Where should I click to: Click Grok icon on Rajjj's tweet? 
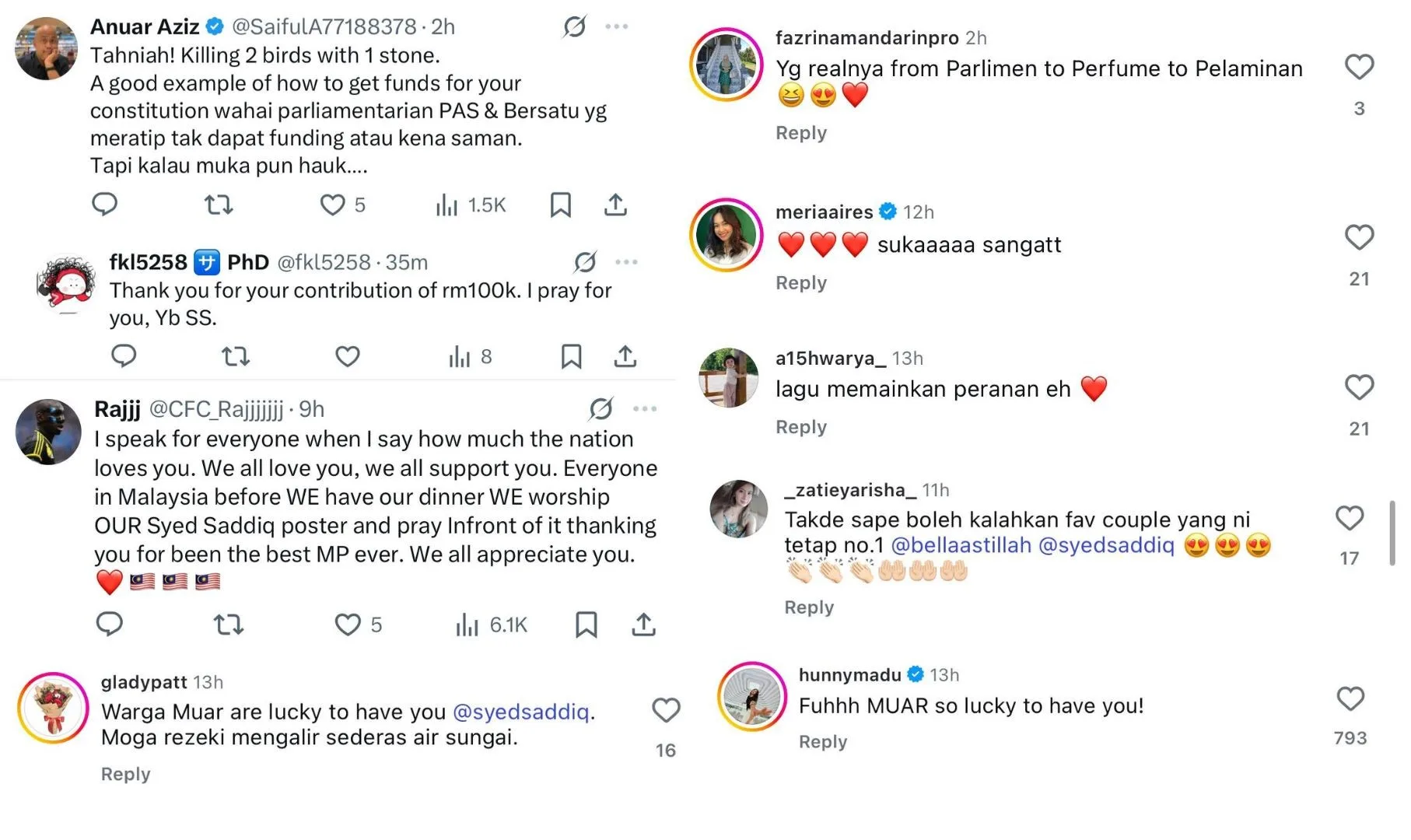[x=600, y=408]
